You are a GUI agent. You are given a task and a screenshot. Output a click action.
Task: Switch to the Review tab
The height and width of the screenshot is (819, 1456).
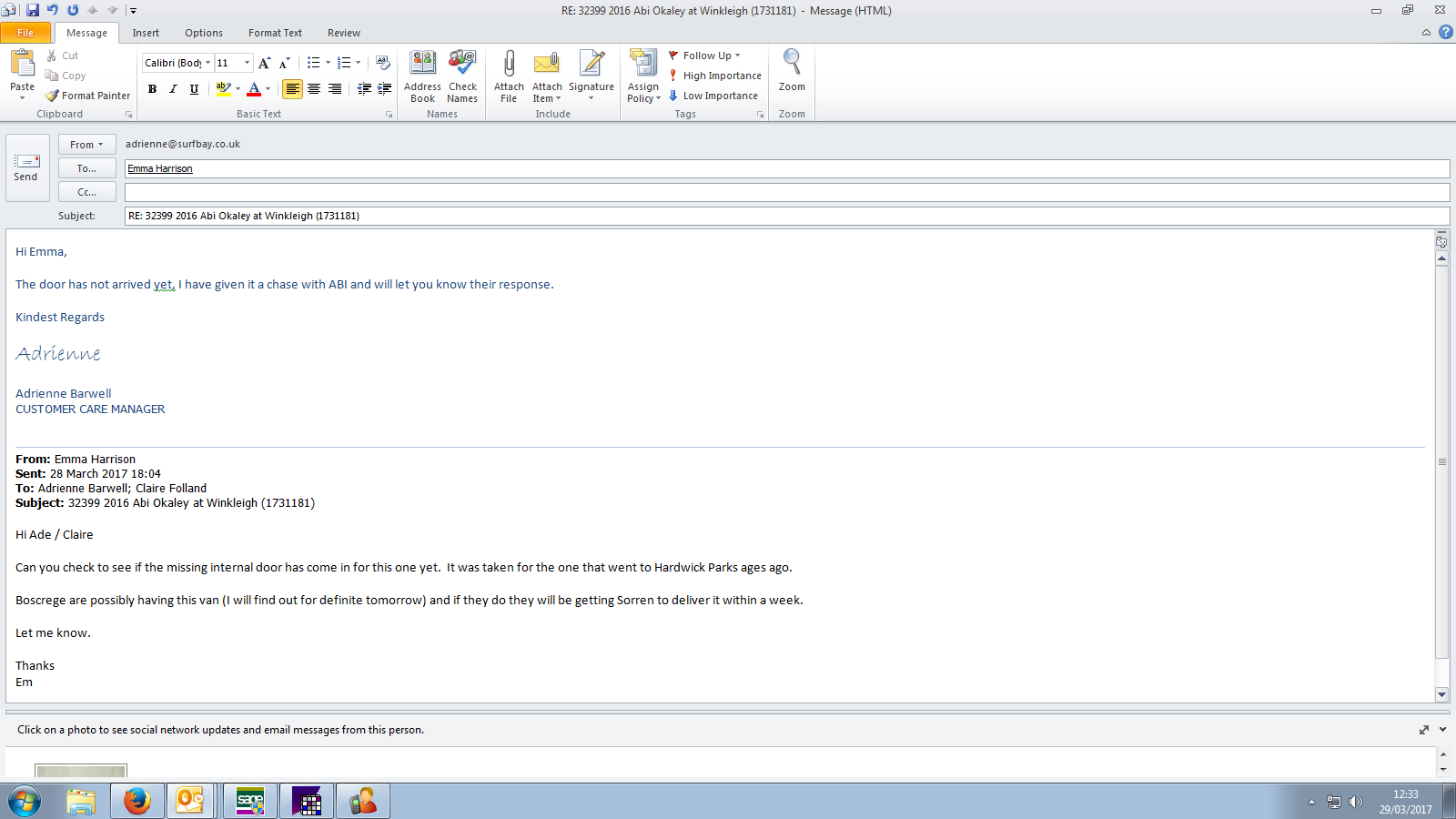coord(344,33)
